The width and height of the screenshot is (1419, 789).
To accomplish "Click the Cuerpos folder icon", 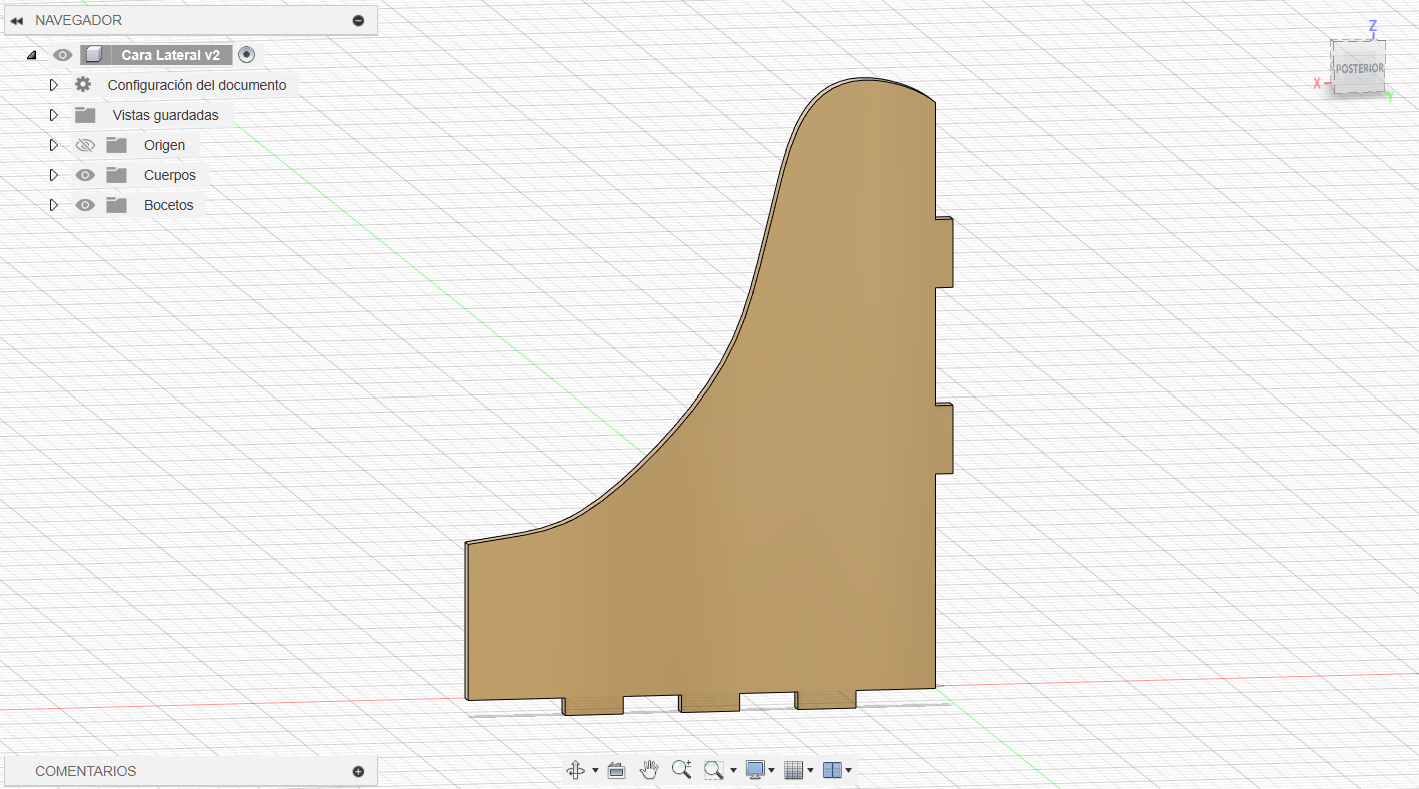I will [117, 175].
